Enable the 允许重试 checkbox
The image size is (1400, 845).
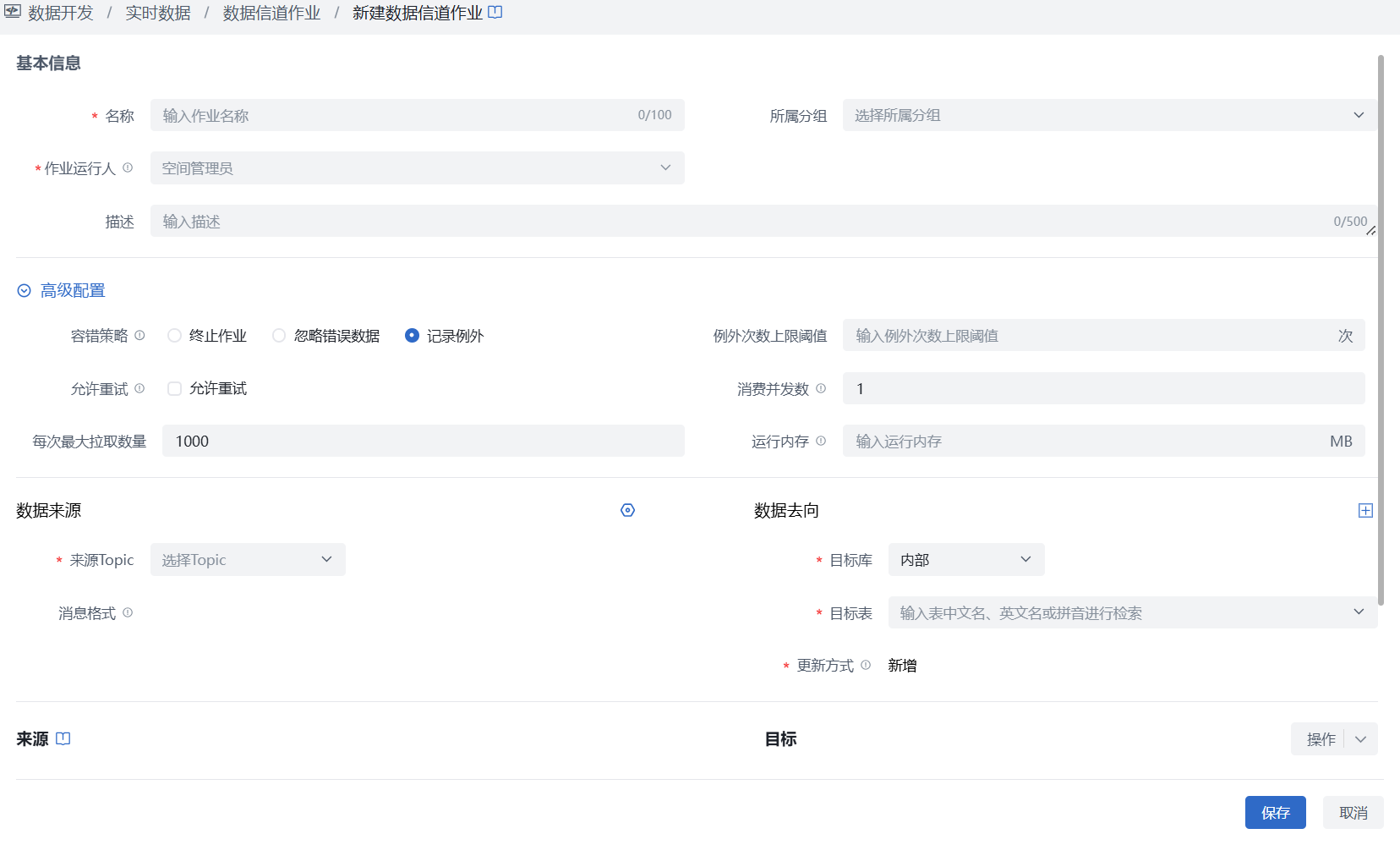tap(174, 388)
